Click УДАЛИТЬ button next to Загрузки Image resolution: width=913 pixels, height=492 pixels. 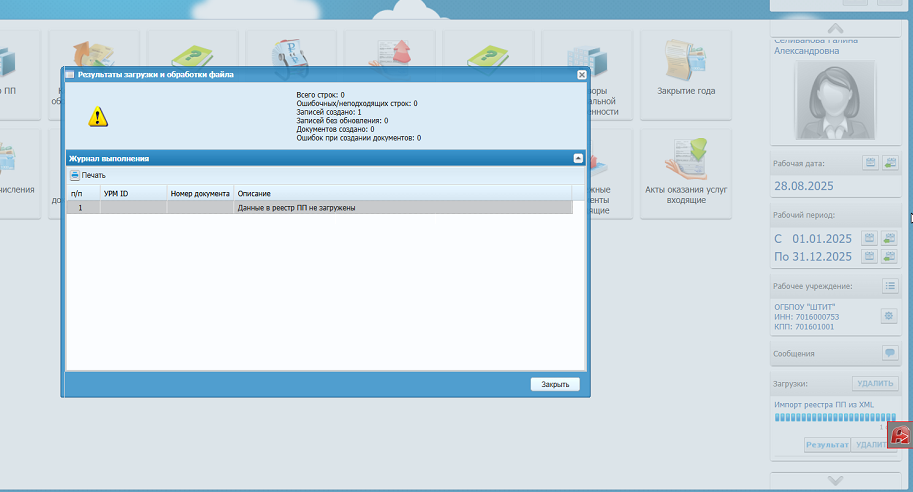point(875,383)
